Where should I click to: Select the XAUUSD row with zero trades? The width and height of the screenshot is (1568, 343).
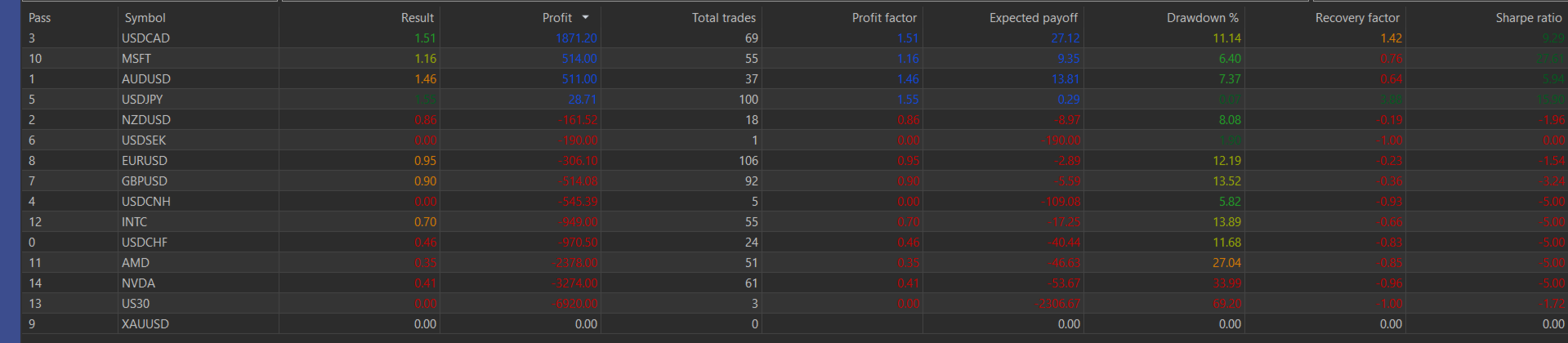pos(794,323)
